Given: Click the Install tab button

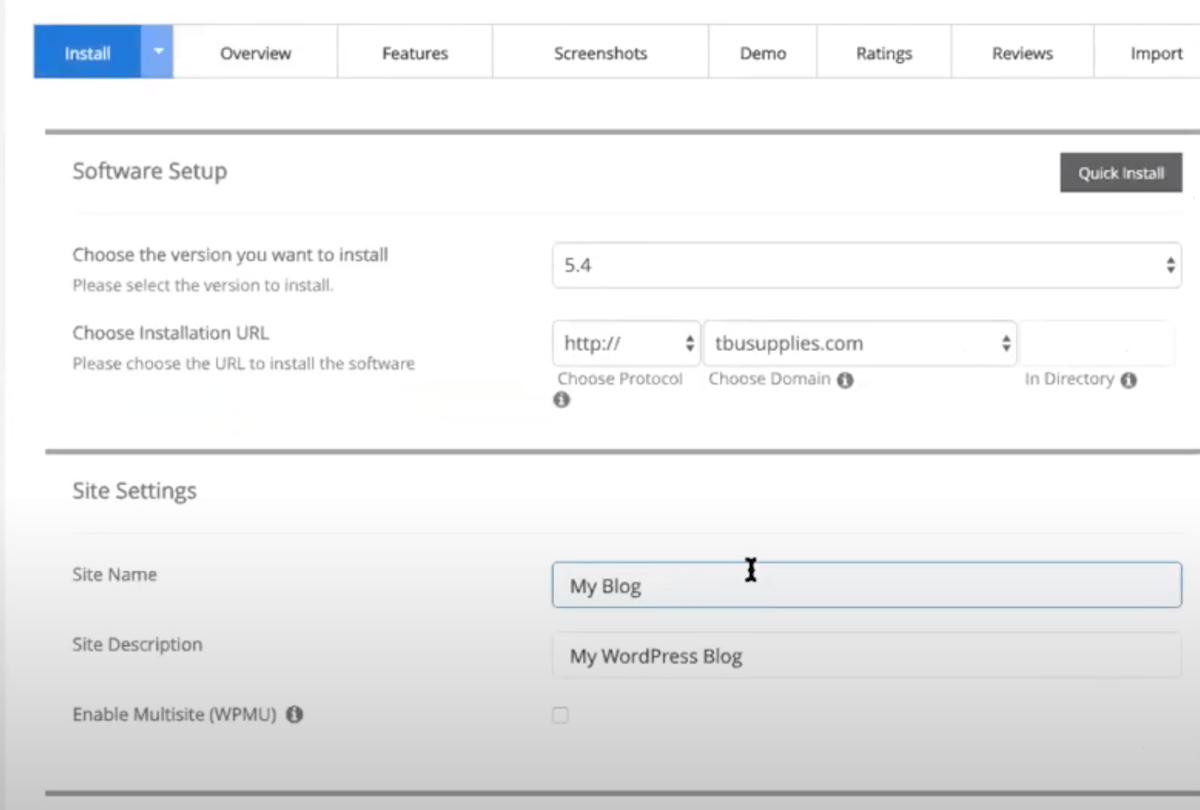Looking at the screenshot, I should pos(88,53).
